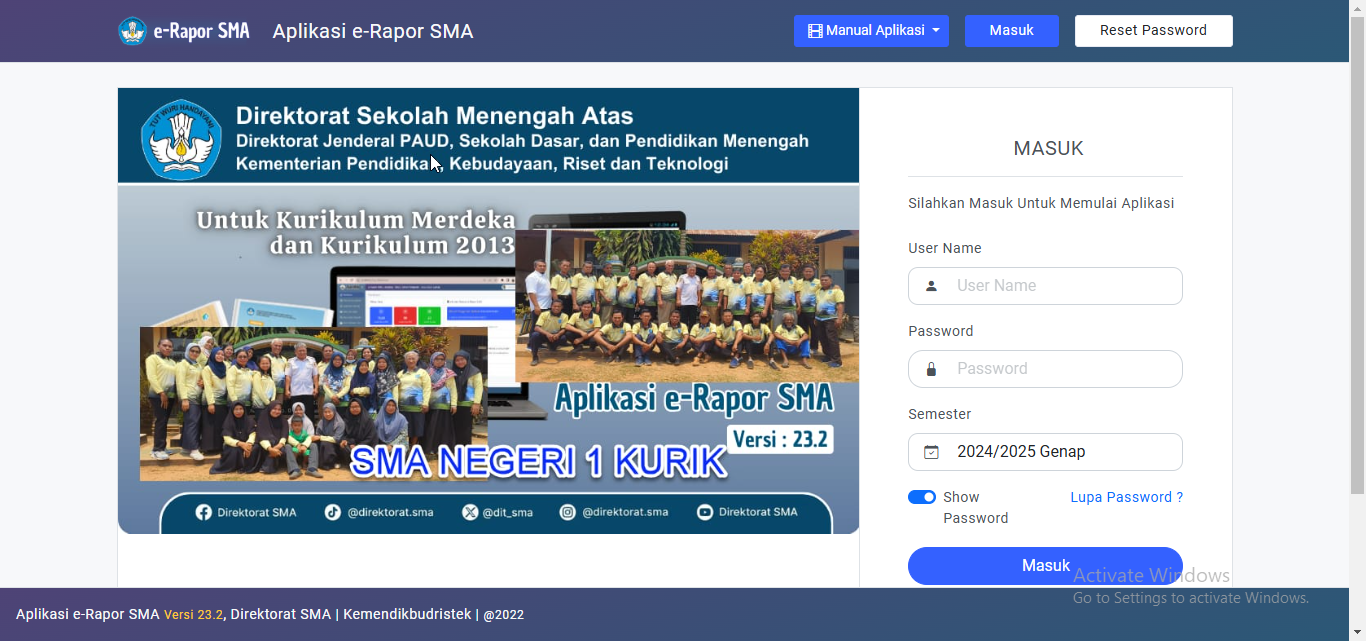The width and height of the screenshot is (1366, 641).
Task: Focus the User Name input field
Action: 1045,286
